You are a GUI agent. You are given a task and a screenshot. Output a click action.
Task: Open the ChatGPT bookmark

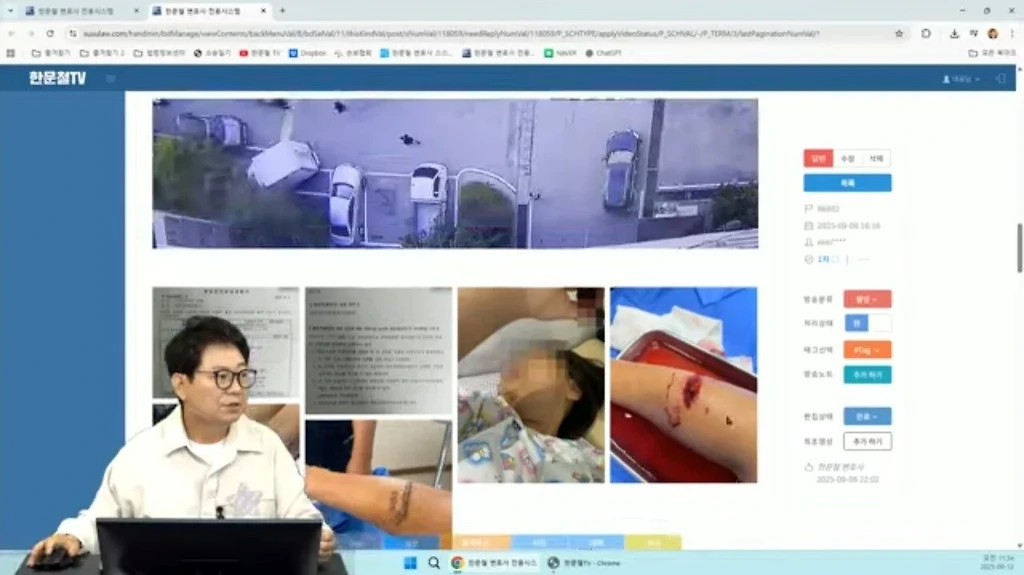(603, 53)
